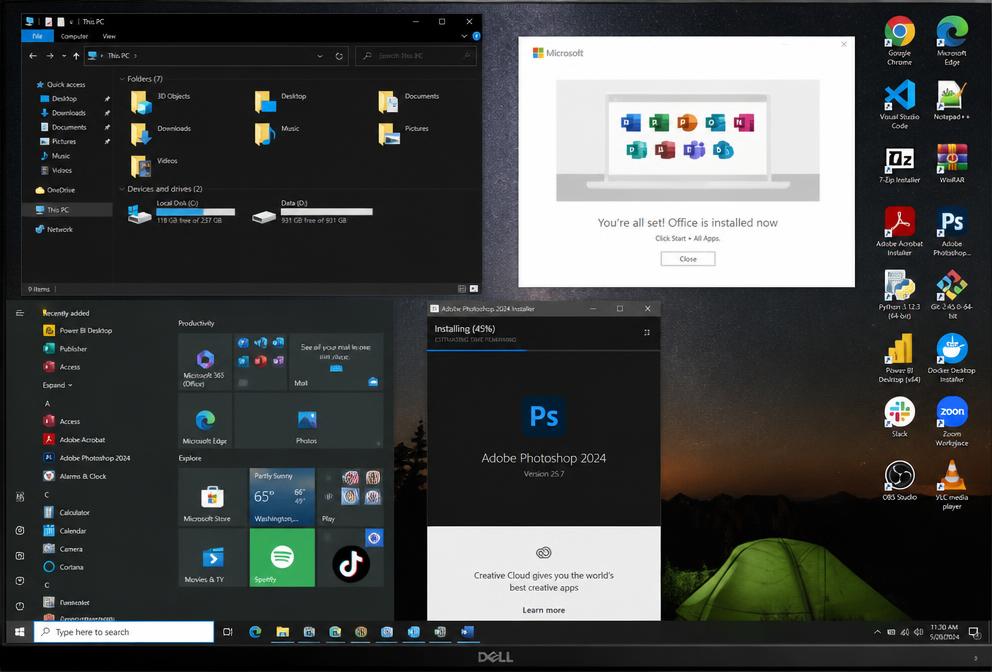Viewport: 992px width, 672px height.
Task: Click the Start menu hamburger icon
Action: coord(20,313)
